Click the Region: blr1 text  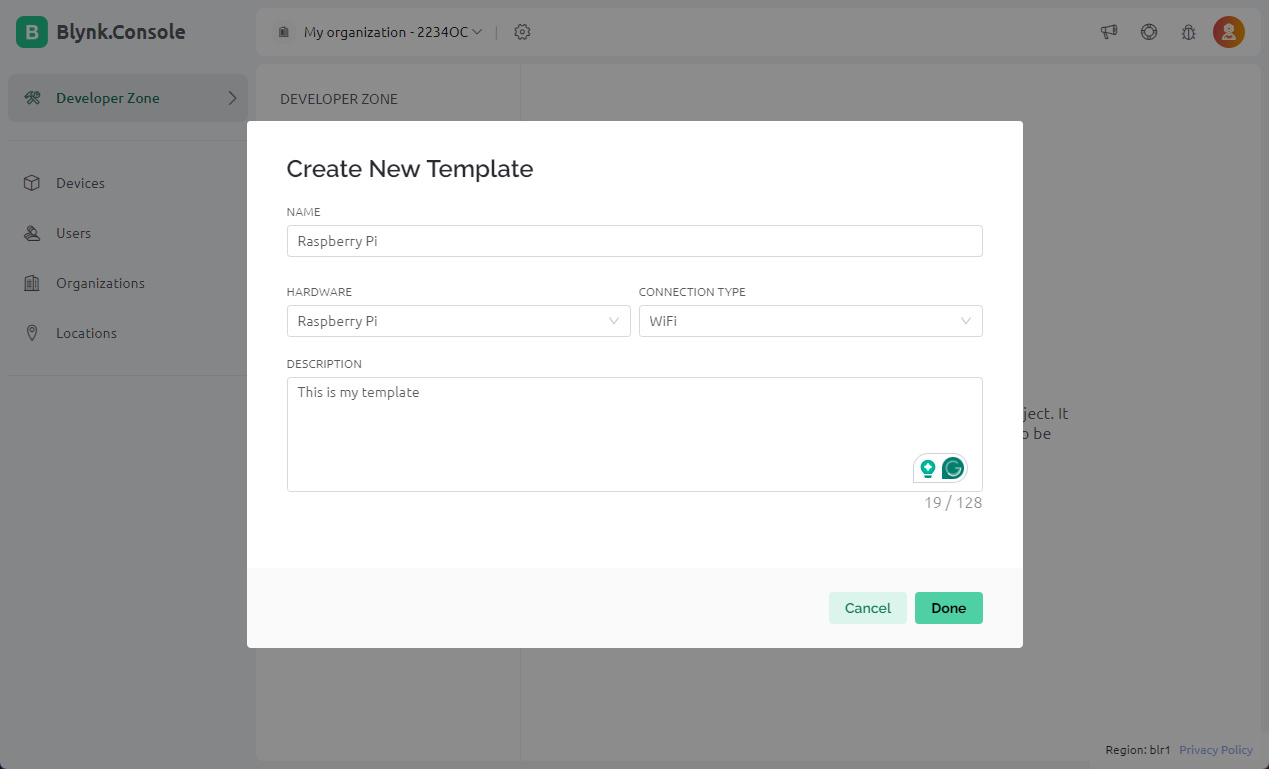pos(1138,750)
